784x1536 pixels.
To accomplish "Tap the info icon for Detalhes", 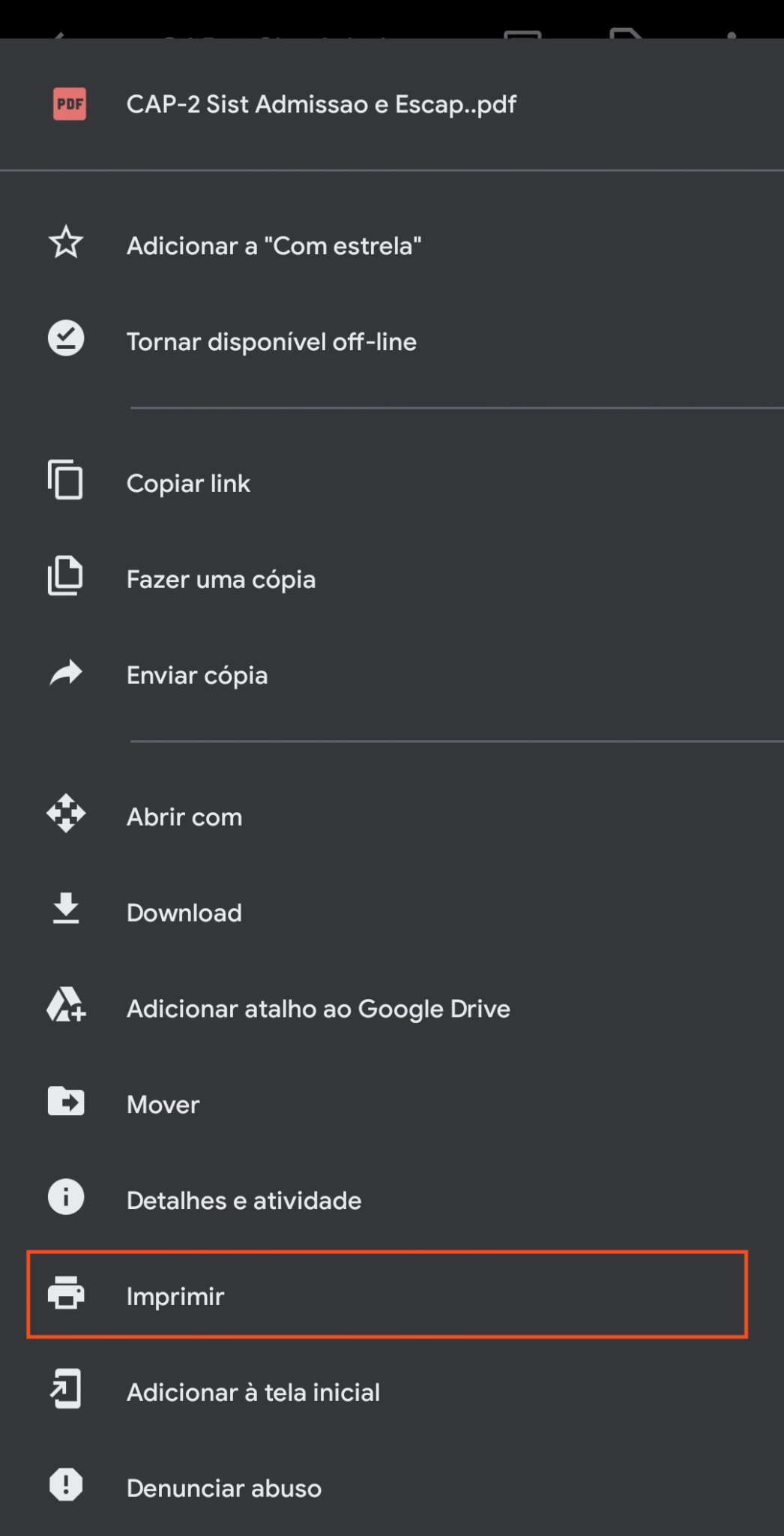I will pyautogui.click(x=66, y=1198).
